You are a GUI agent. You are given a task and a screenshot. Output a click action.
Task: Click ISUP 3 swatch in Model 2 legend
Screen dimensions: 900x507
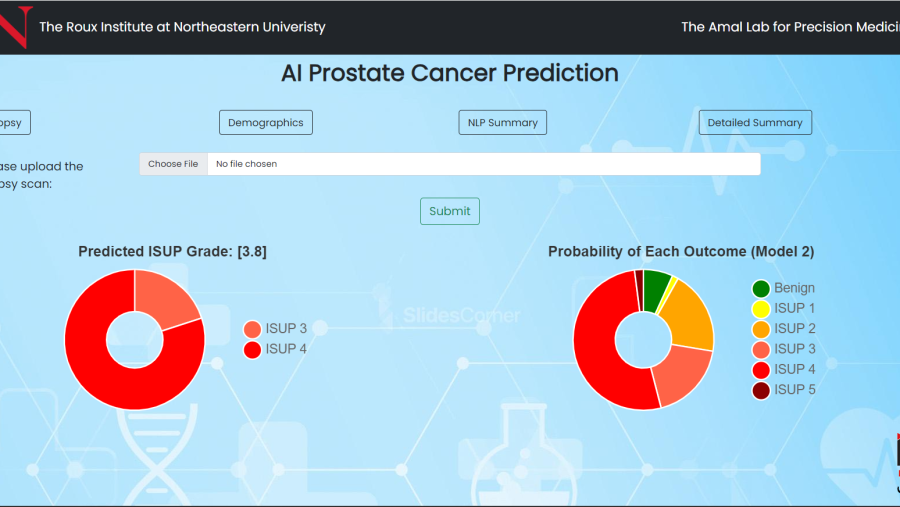tap(761, 349)
